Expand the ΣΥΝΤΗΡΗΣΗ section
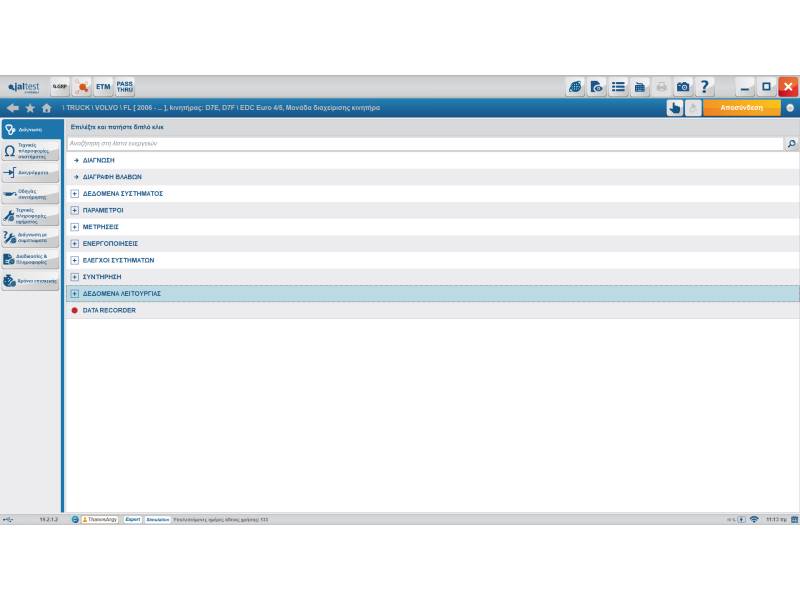 pos(74,277)
